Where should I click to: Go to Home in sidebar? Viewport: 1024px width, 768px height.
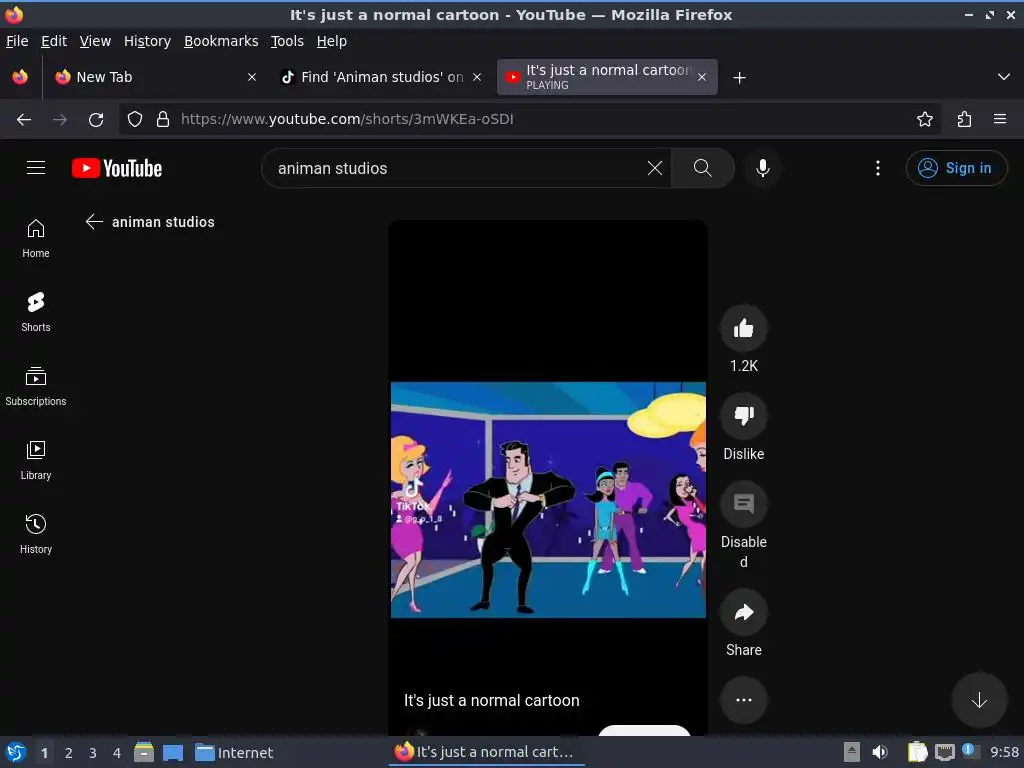click(x=36, y=238)
